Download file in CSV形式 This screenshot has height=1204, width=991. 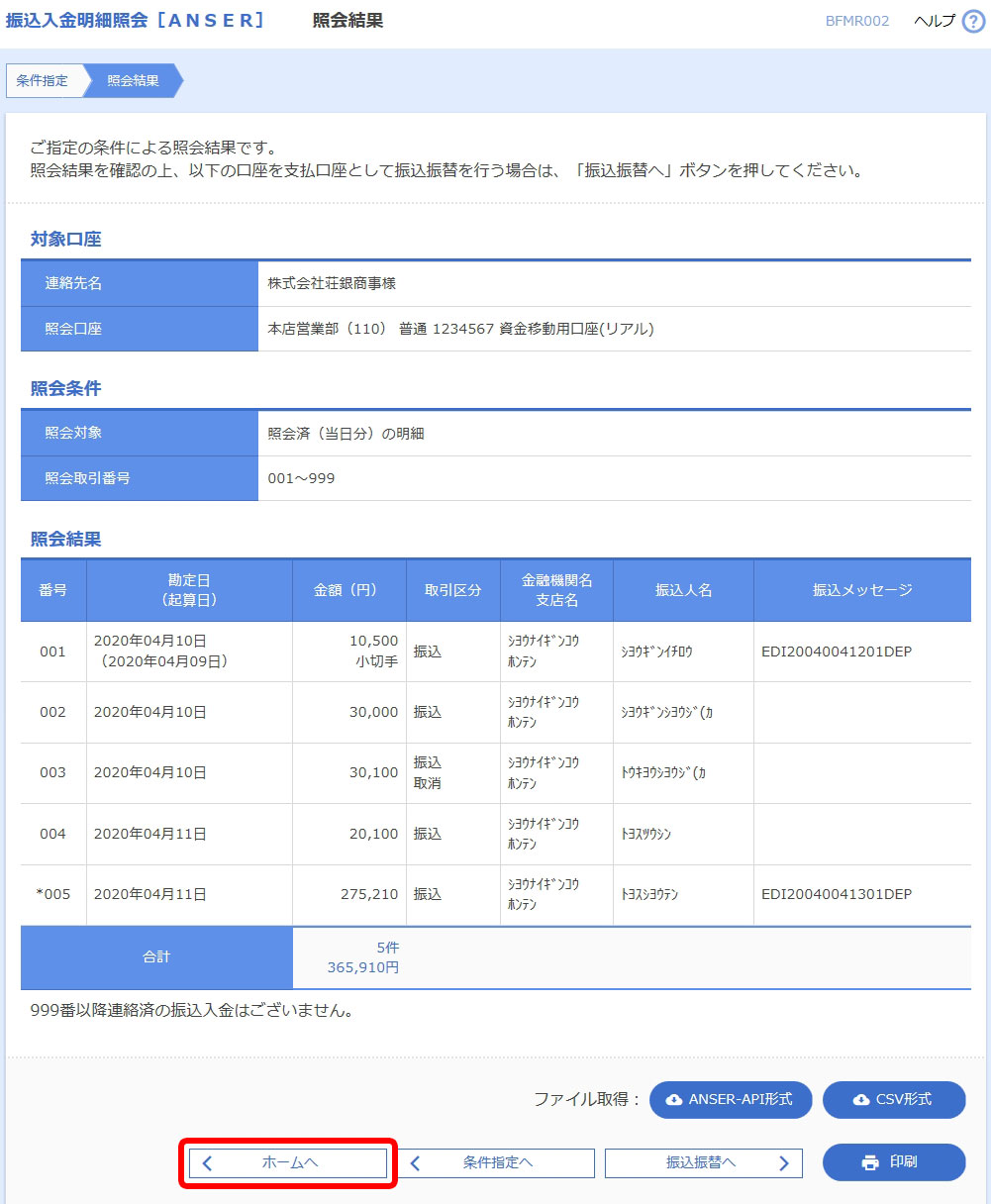click(x=894, y=1100)
